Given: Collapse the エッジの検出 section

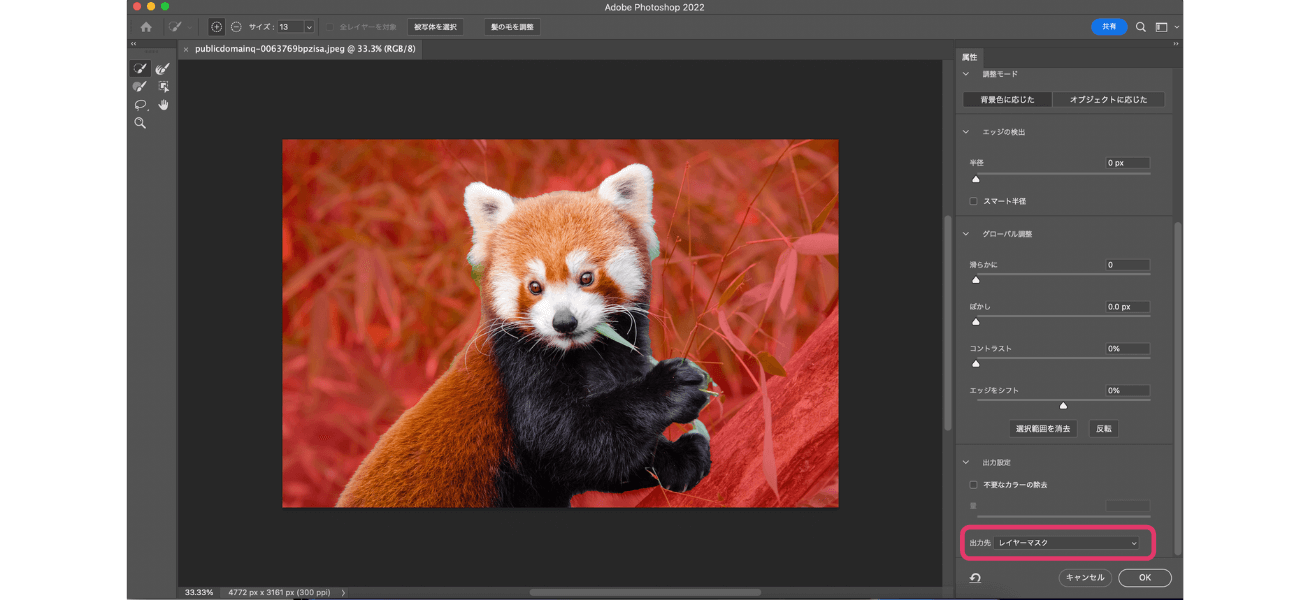Looking at the screenshot, I should pyautogui.click(x=966, y=132).
